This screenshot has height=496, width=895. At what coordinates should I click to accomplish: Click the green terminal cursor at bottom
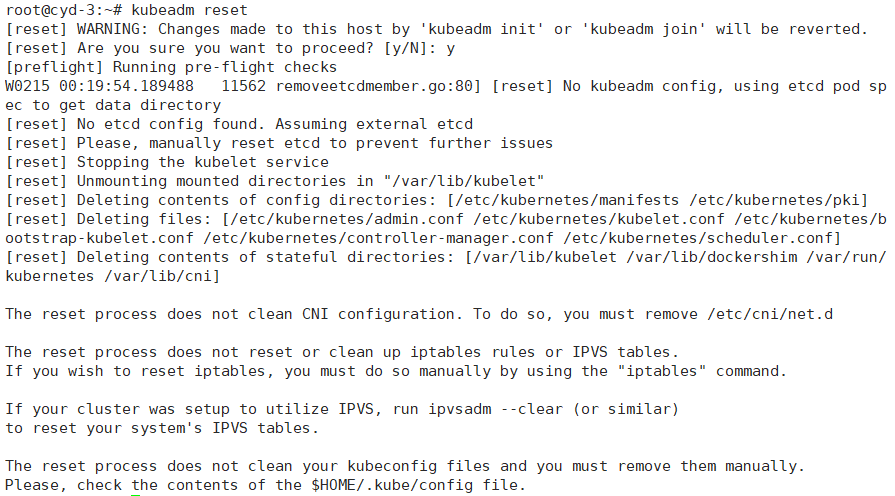pos(135,494)
